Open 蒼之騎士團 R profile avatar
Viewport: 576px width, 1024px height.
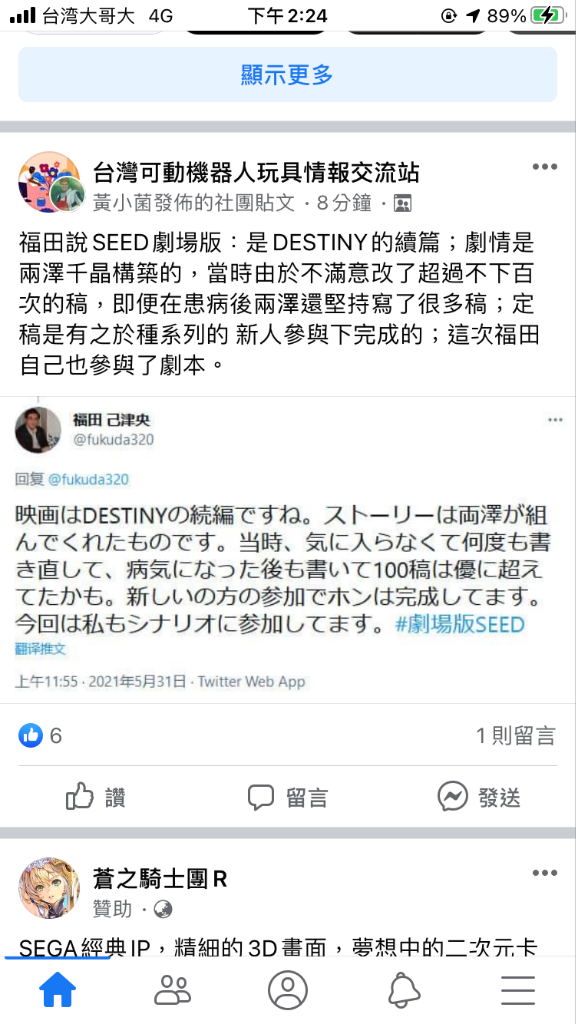point(49,888)
